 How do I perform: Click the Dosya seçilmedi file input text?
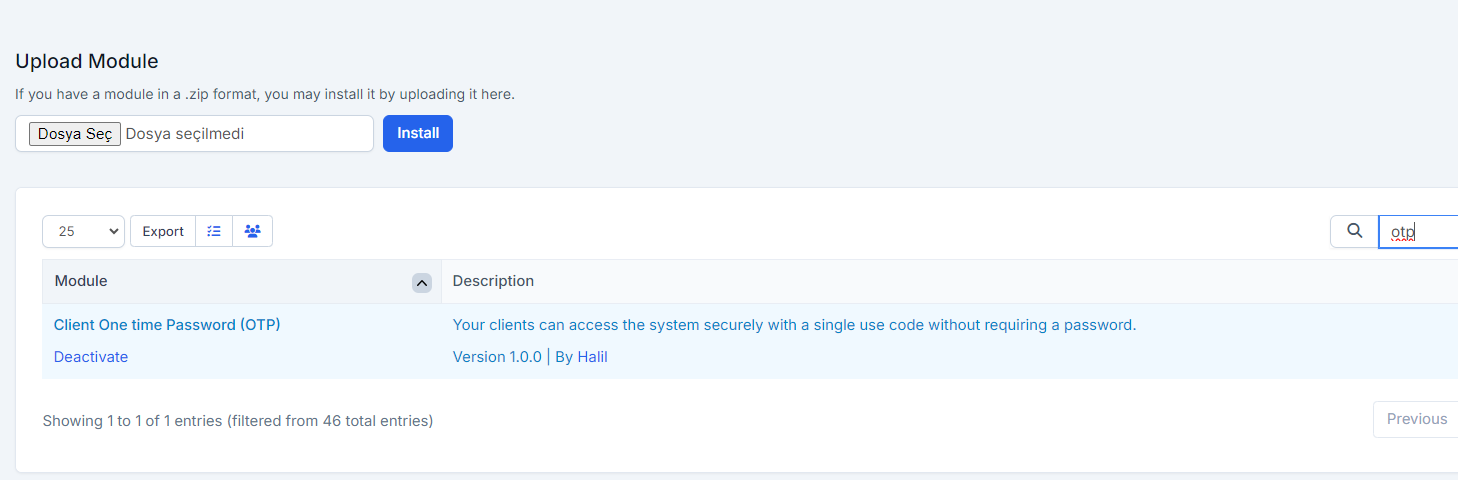click(185, 134)
